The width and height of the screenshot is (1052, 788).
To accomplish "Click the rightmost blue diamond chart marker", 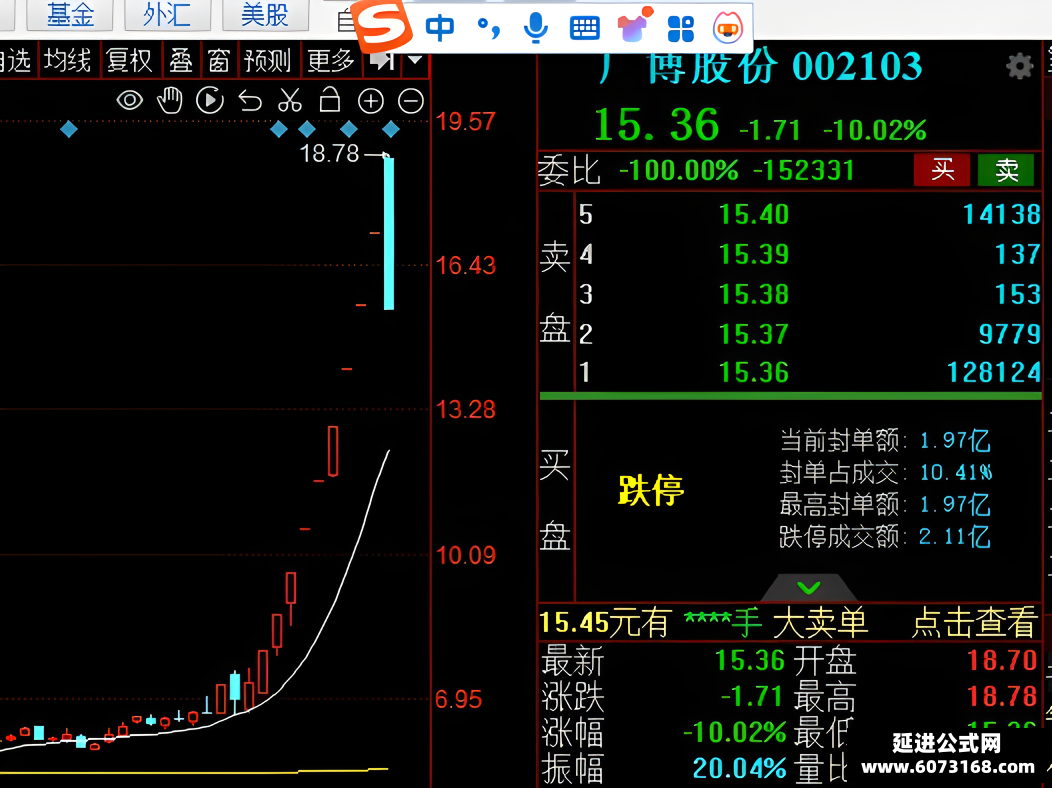I will tap(390, 129).
